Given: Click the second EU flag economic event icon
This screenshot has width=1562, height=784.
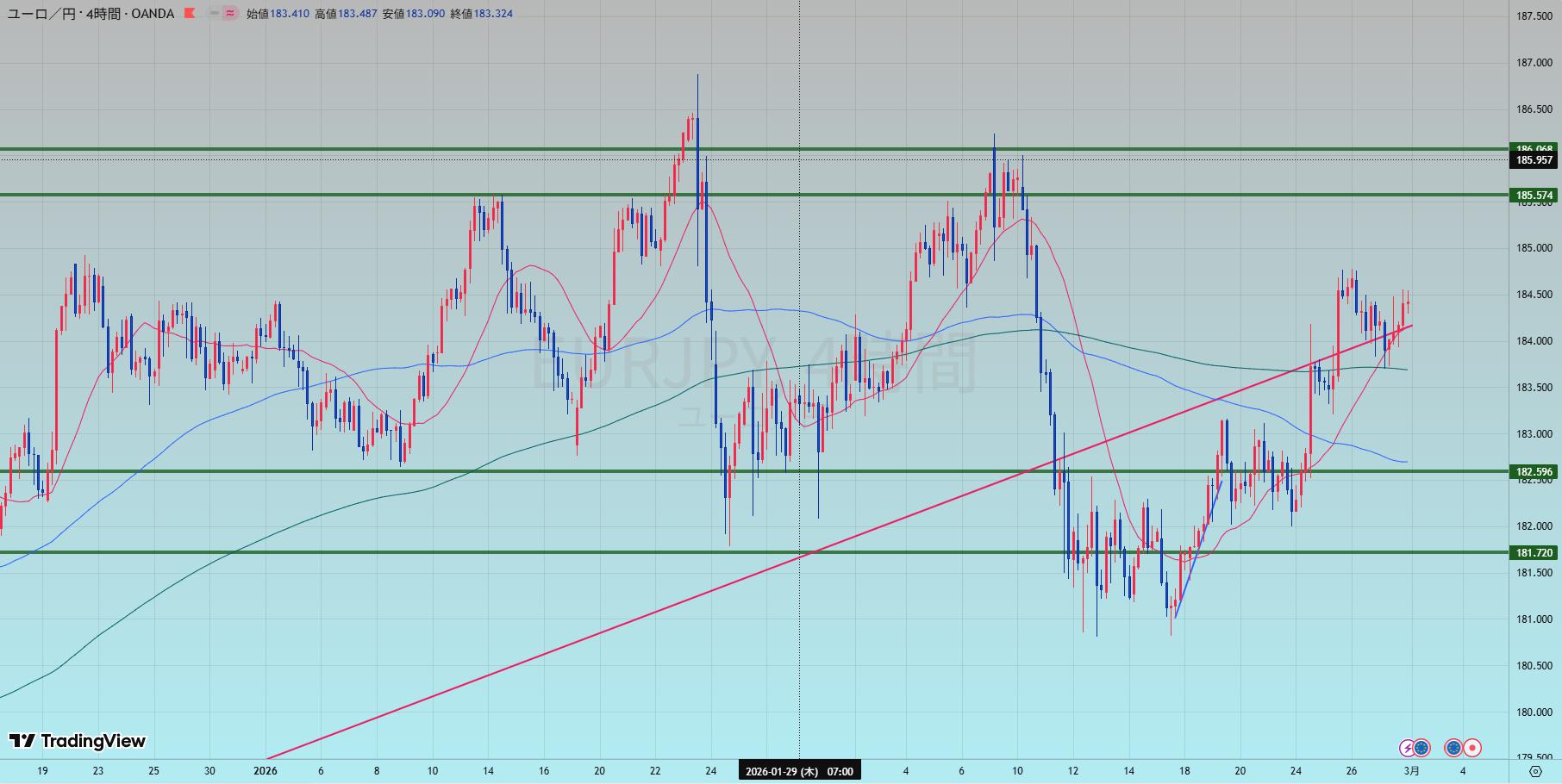Looking at the screenshot, I should pyautogui.click(x=1453, y=748).
